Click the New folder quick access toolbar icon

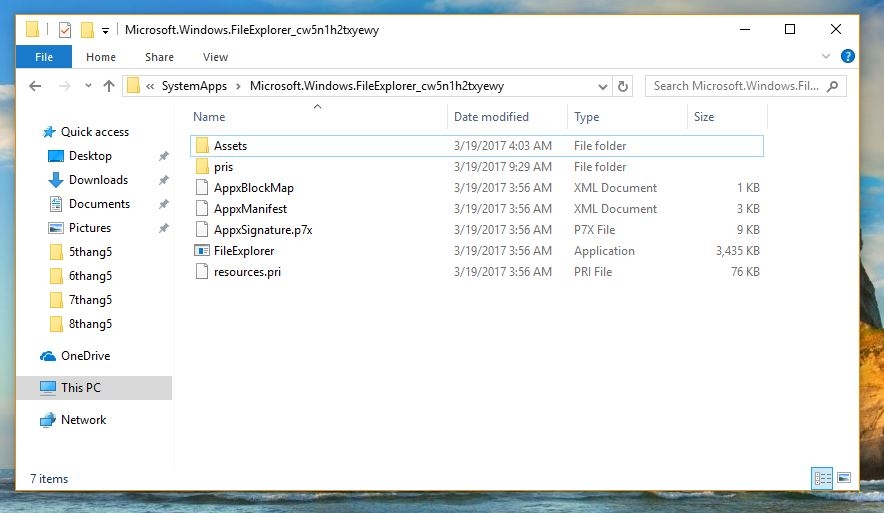tap(87, 30)
